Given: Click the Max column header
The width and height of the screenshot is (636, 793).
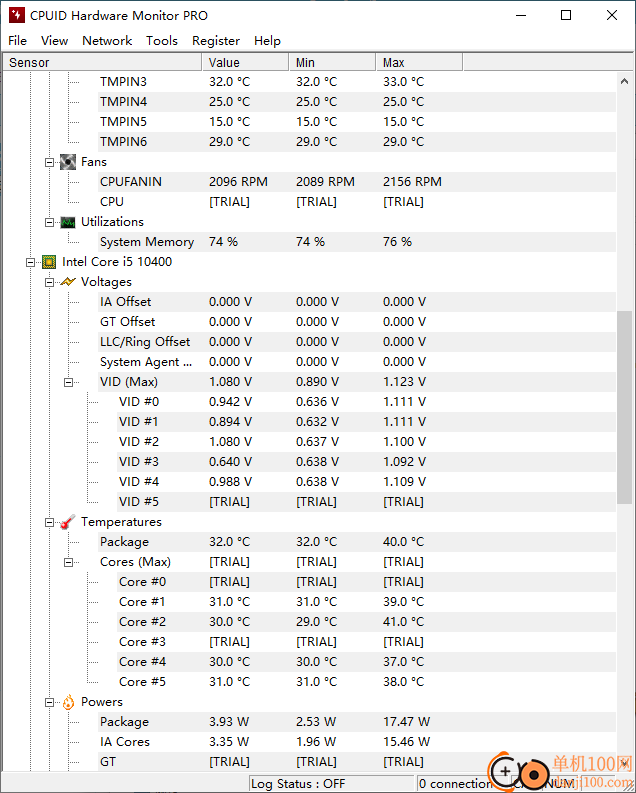Looking at the screenshot, I should 419,63.
